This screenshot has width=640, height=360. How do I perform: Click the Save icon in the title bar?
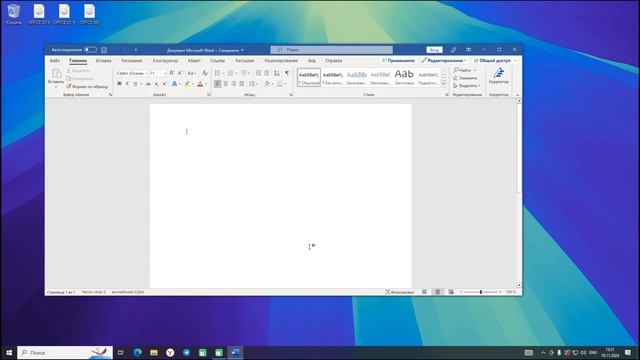[104, 50]
